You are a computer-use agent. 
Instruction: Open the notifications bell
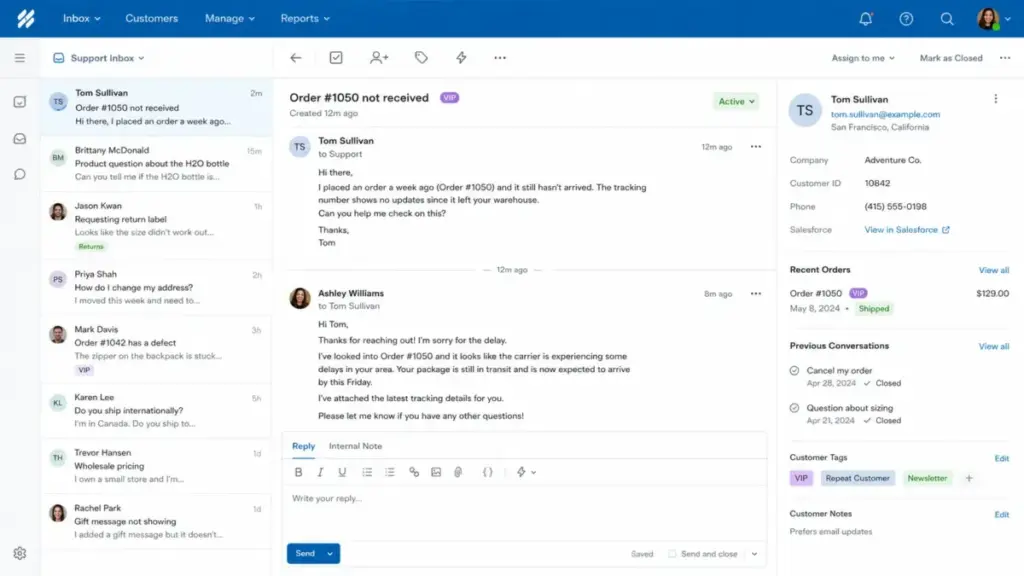click(865, 18)
